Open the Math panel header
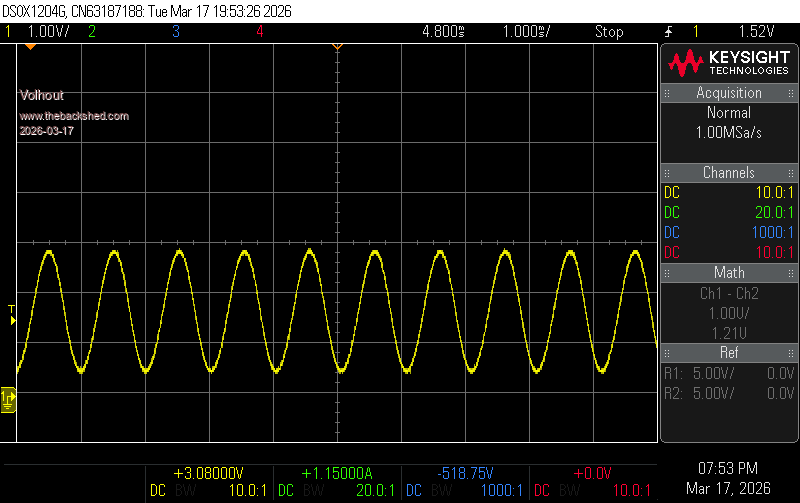Screen dimensions: 800x503 (729, 273)
